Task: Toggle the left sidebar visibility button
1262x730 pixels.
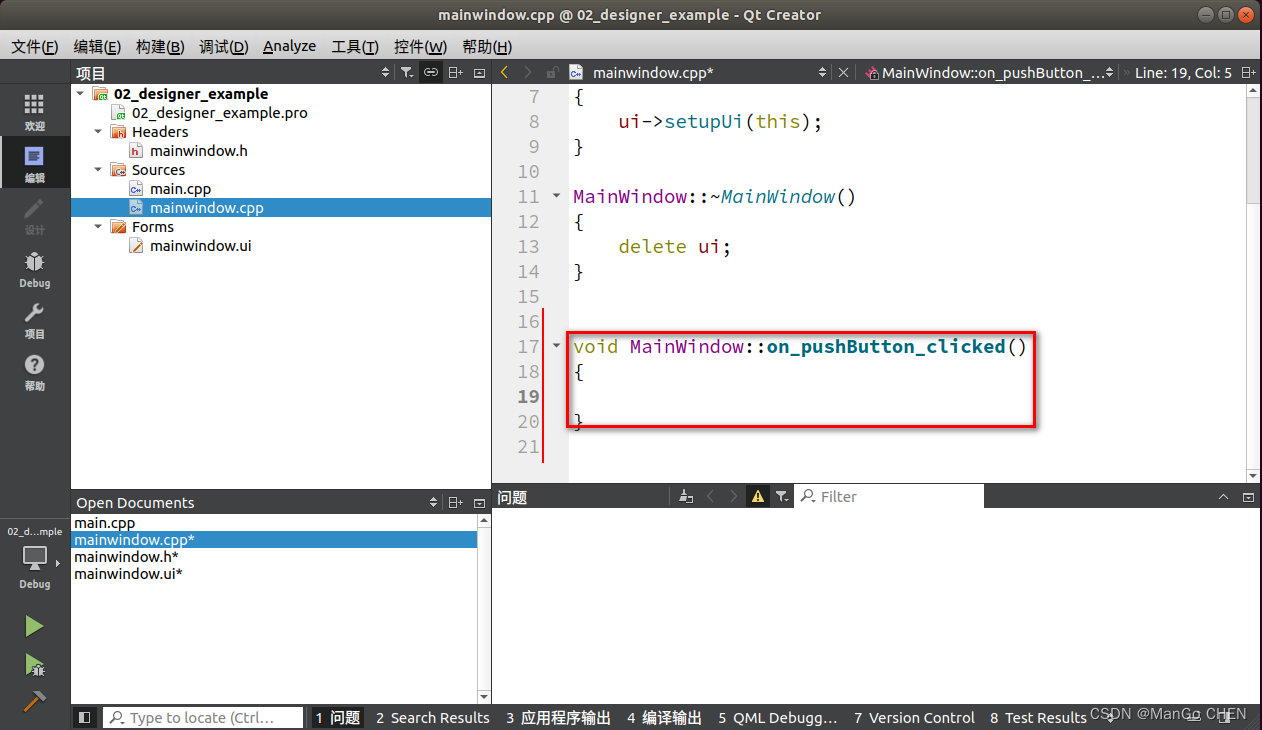Action: tap(85, 717)
